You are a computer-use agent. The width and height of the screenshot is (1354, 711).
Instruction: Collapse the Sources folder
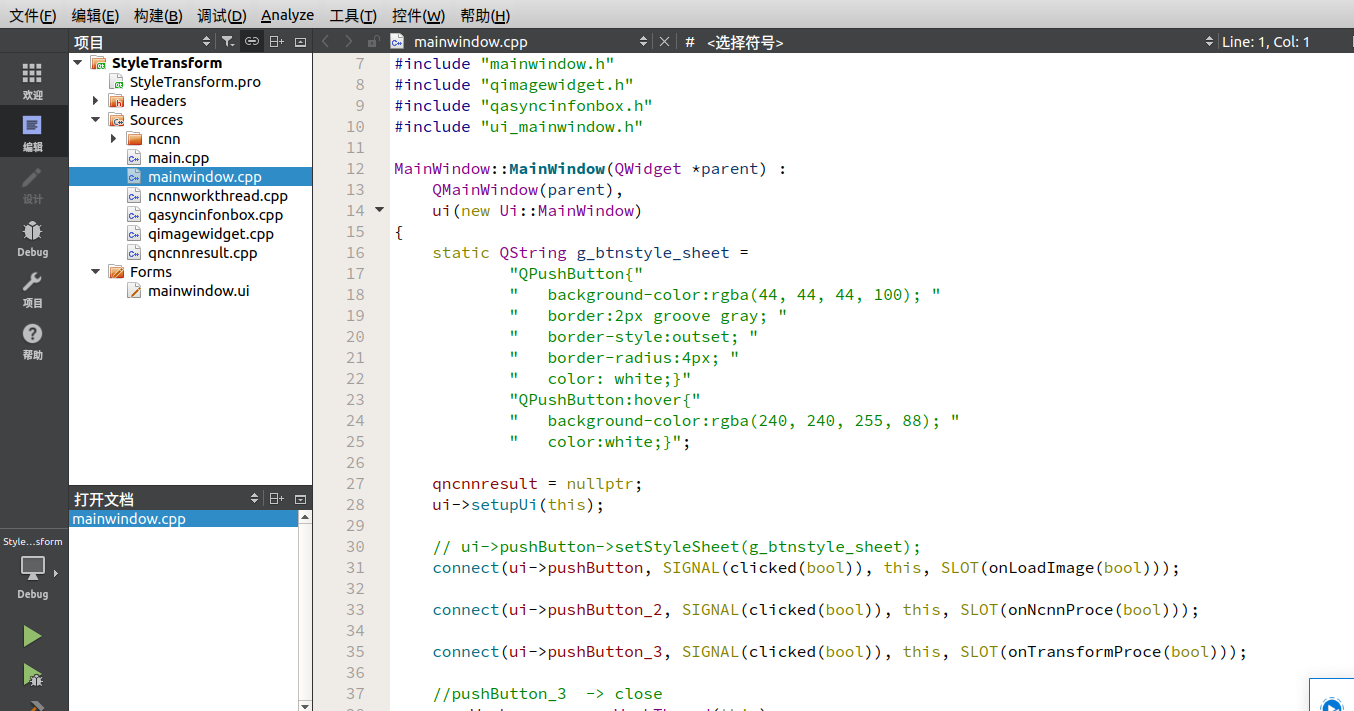[95, 120]
